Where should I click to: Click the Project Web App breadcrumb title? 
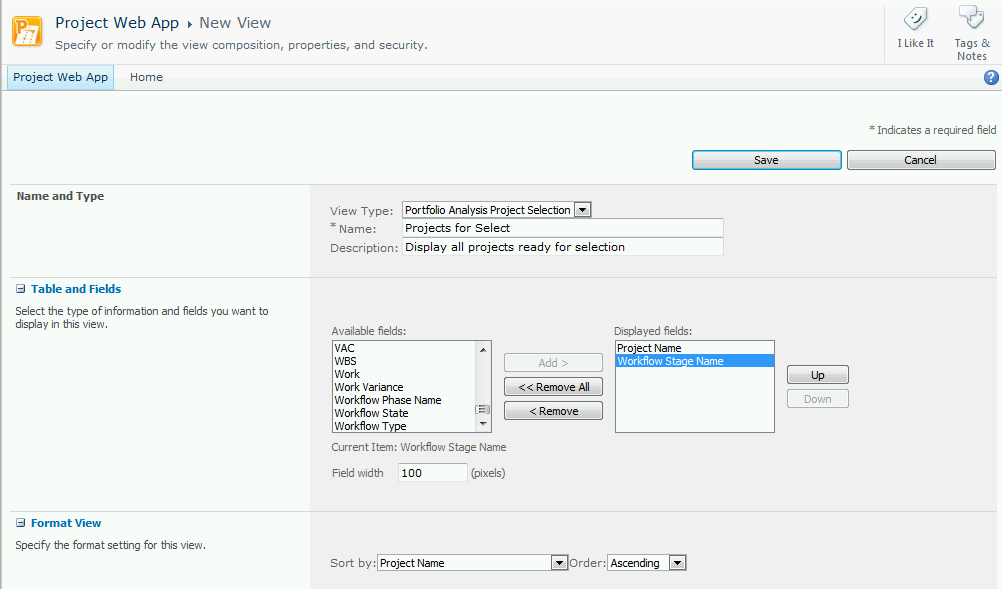[x=117, y=23]
